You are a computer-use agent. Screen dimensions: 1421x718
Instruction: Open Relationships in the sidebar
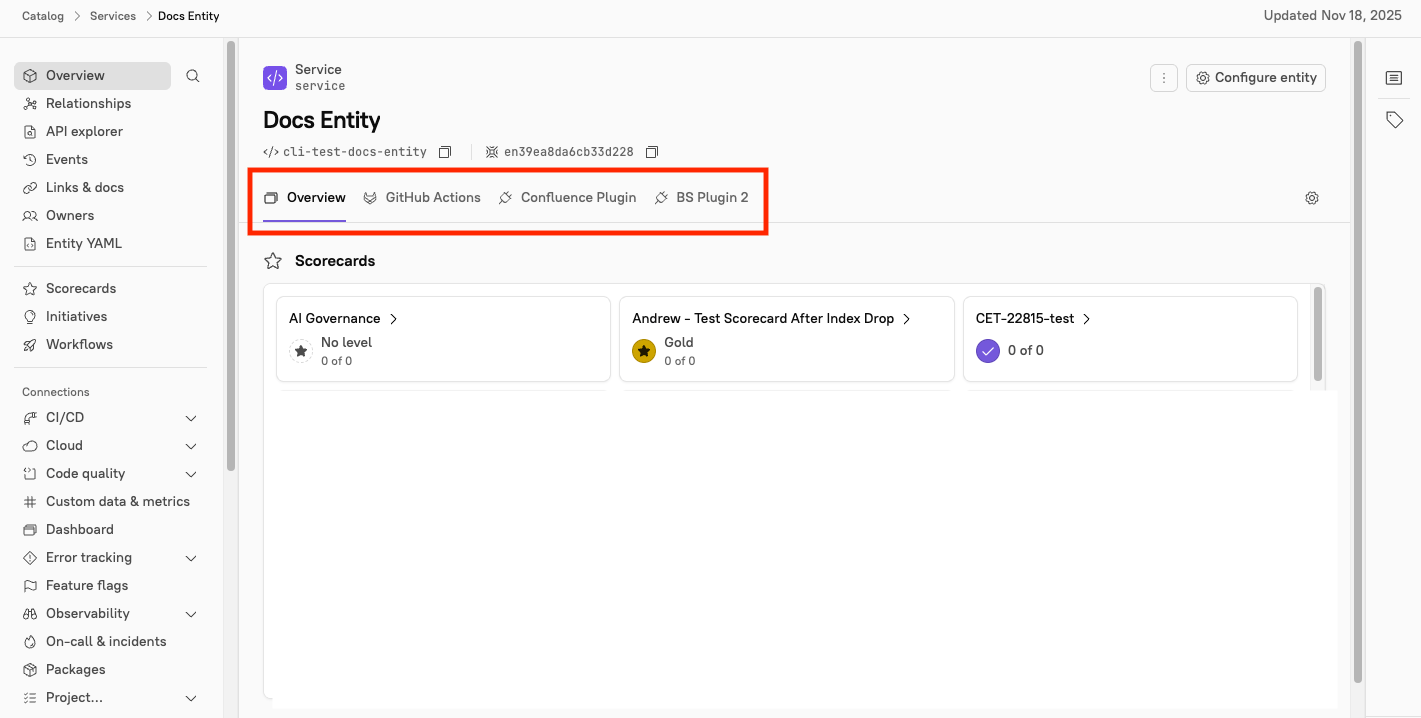point(88,104)
